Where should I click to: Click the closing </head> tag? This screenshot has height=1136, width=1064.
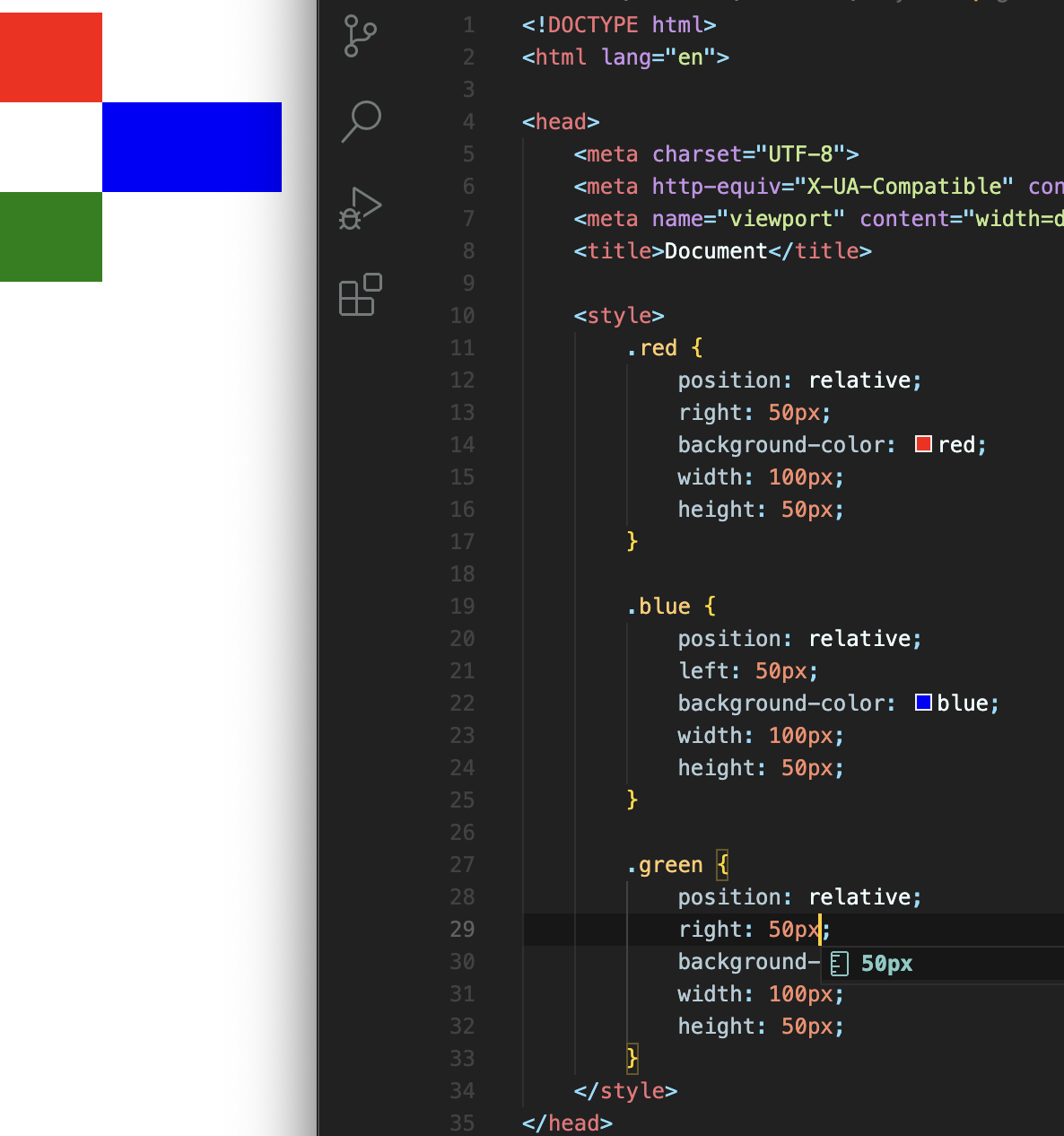tap(567, 1123)
